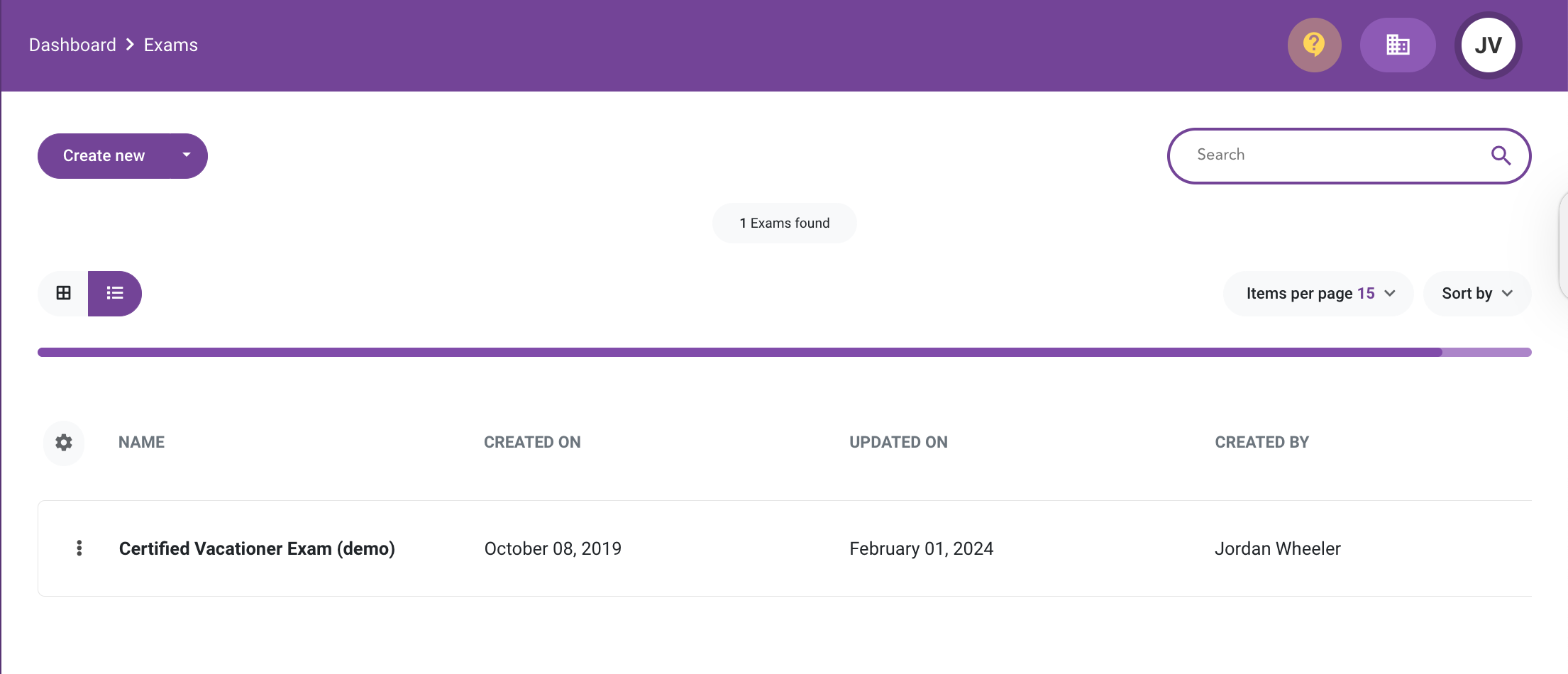The height and width of the screenshot is (674, 1568).
Task: Open Certified Vacationer Exam (demo)
Action: pyautogui.click(x=257, y=548)
